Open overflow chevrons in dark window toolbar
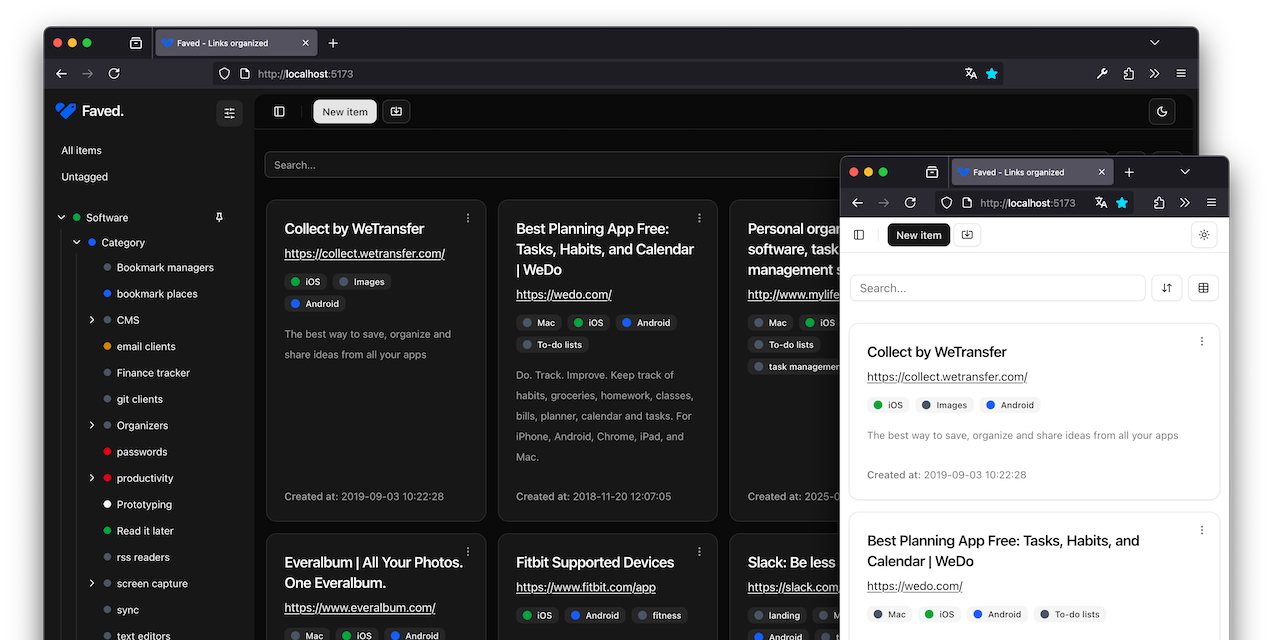The image size is (1280, 640). coord(1155,74)
